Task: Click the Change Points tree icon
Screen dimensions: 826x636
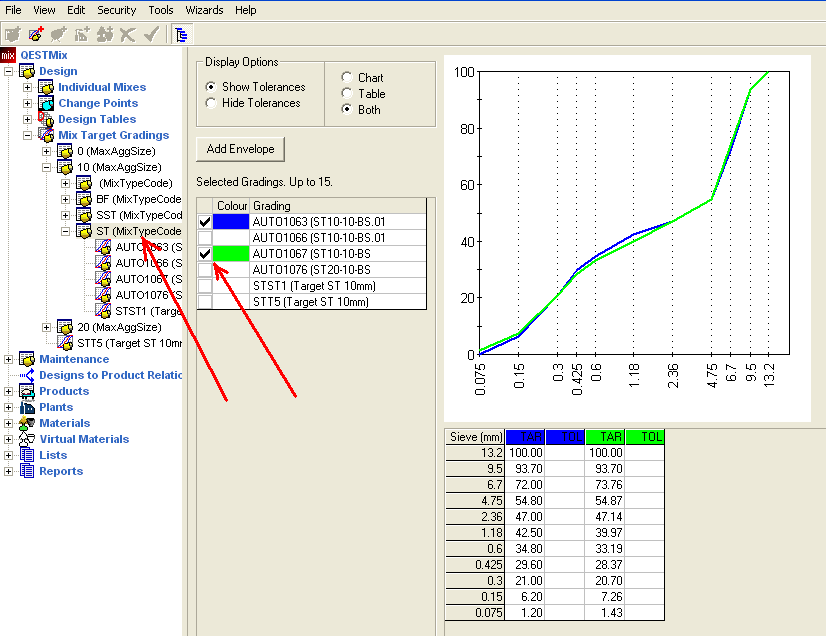Action: [46, 103]
